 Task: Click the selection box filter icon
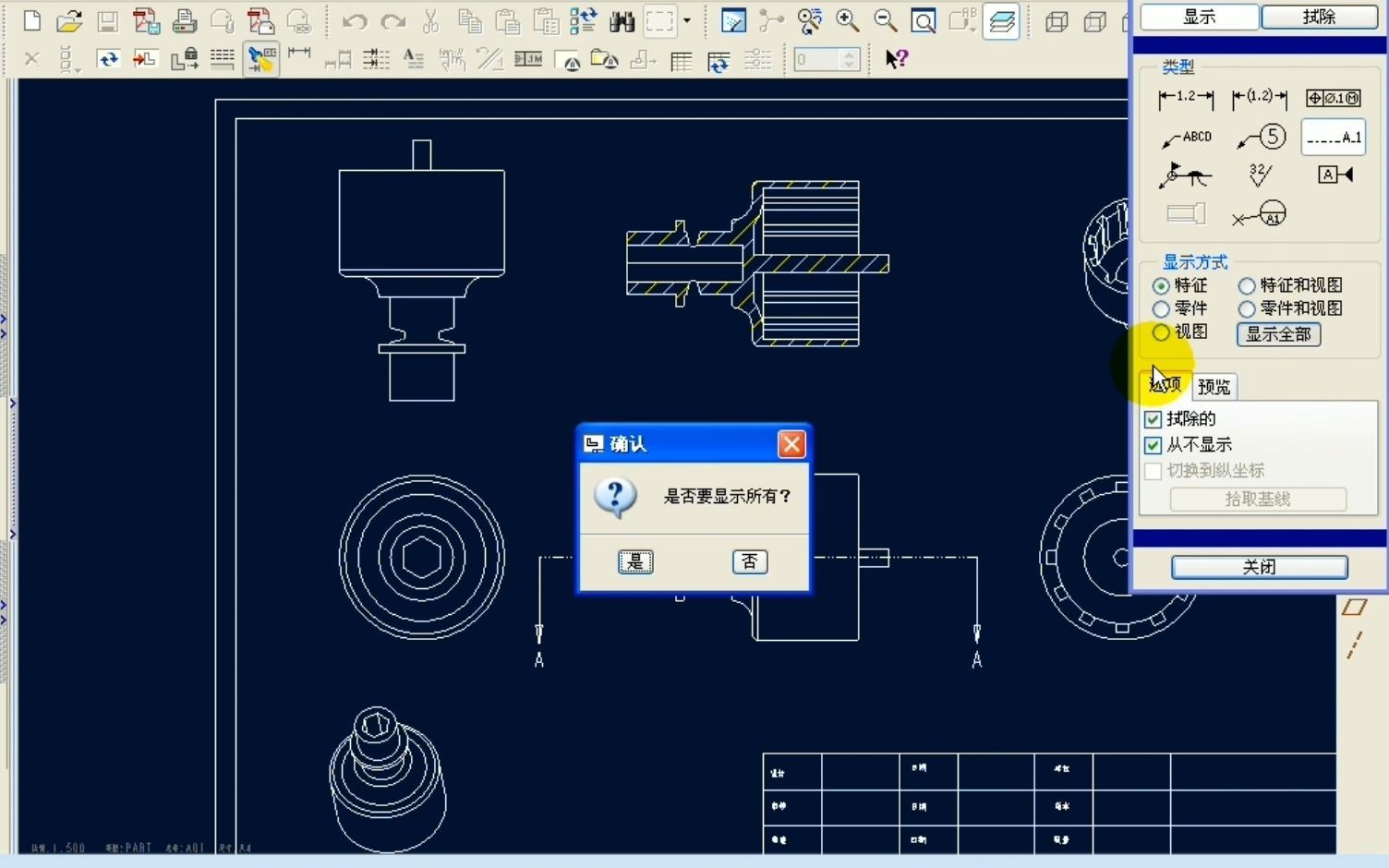point(660,20)
